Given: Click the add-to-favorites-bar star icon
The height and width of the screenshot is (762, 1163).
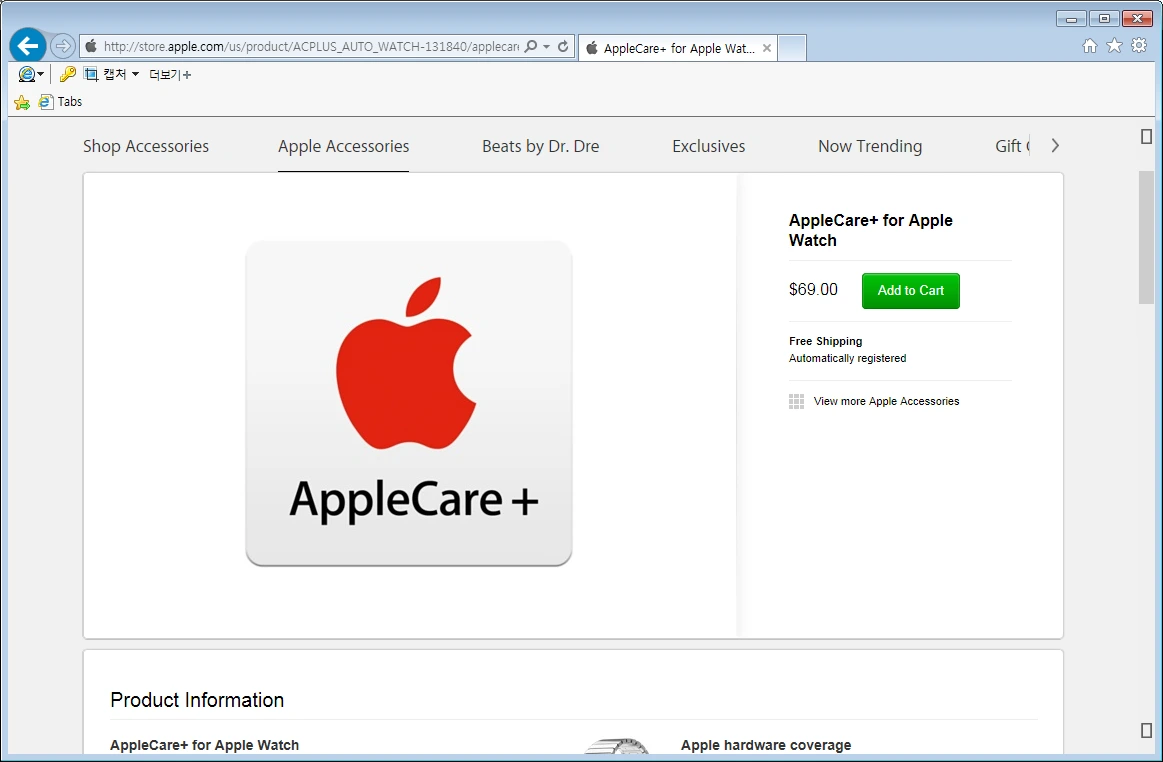Looking at the screenshot, I should pos(22,102).
